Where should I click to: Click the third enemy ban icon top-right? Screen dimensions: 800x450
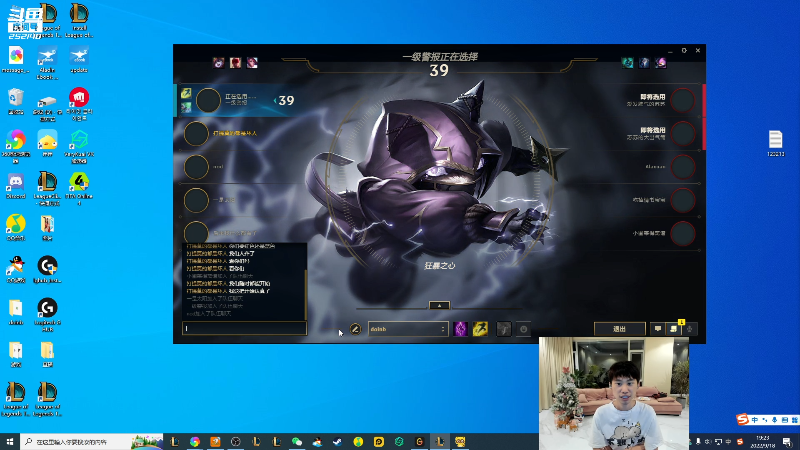[x=661, y=63]
